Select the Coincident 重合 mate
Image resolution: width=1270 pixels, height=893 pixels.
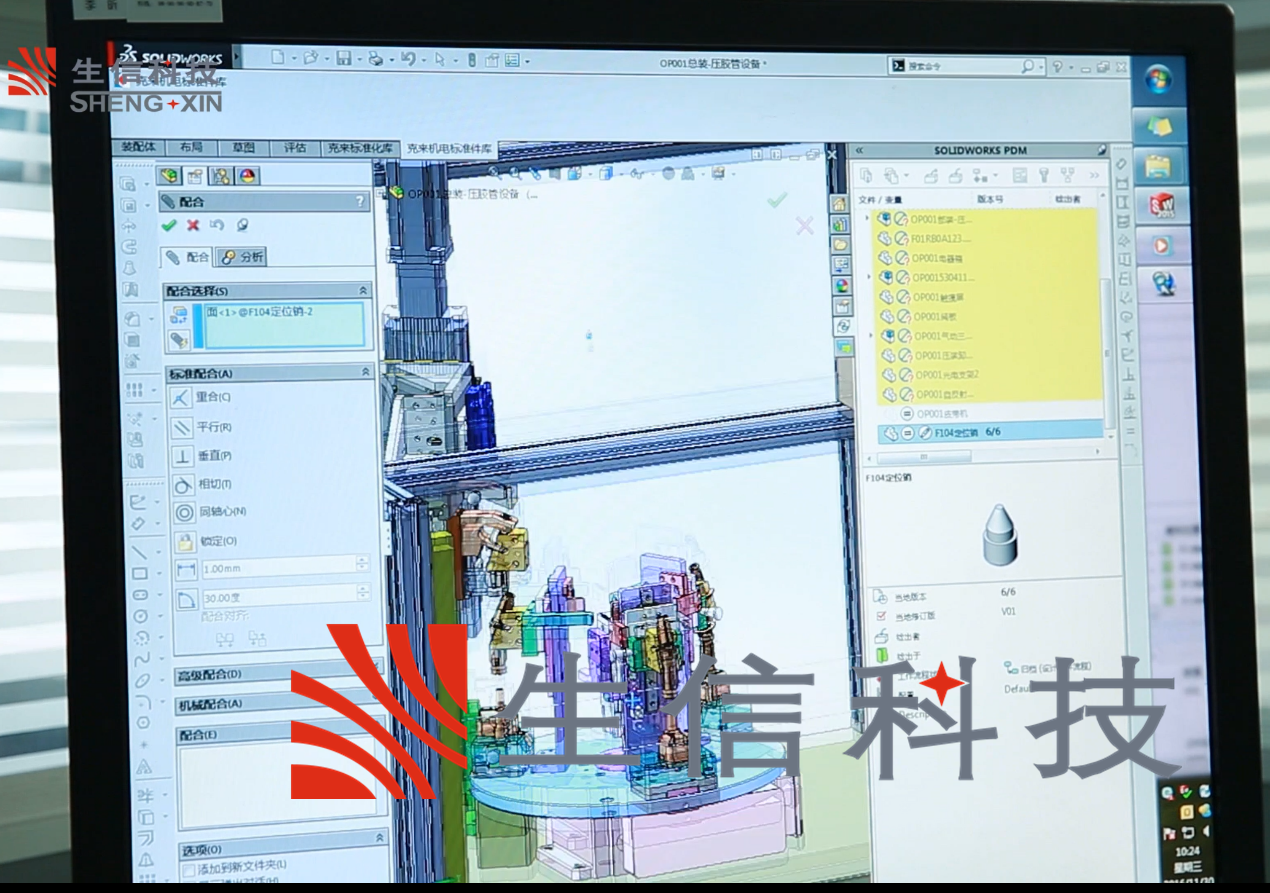click(x=183, y=398)
